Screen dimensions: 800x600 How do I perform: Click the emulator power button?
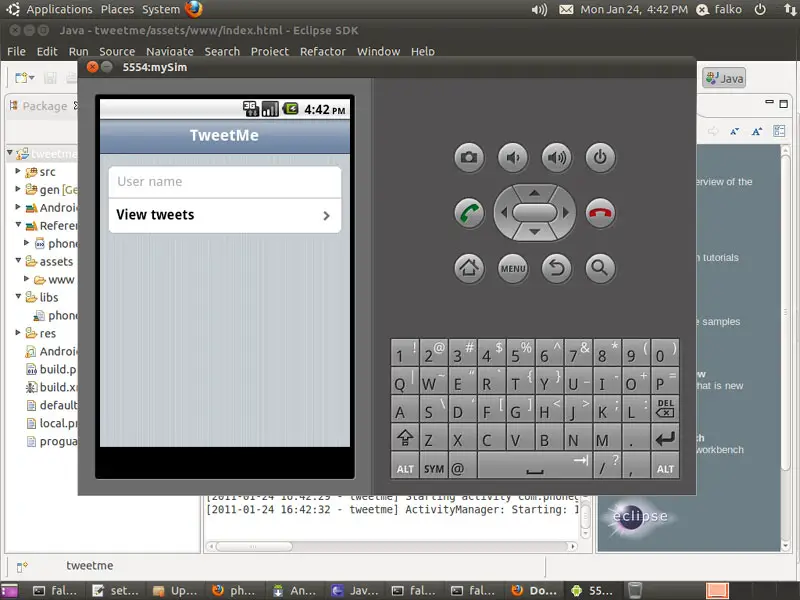pyautogui.click(x=600, y=157)
